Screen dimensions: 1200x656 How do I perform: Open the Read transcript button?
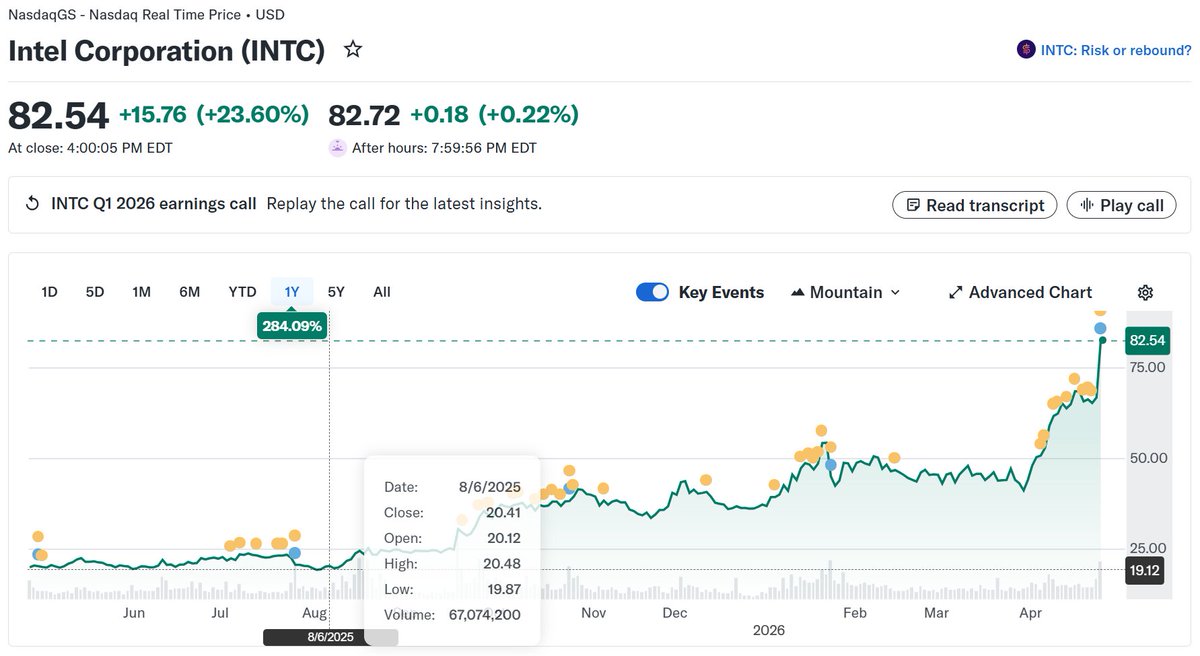975,205
